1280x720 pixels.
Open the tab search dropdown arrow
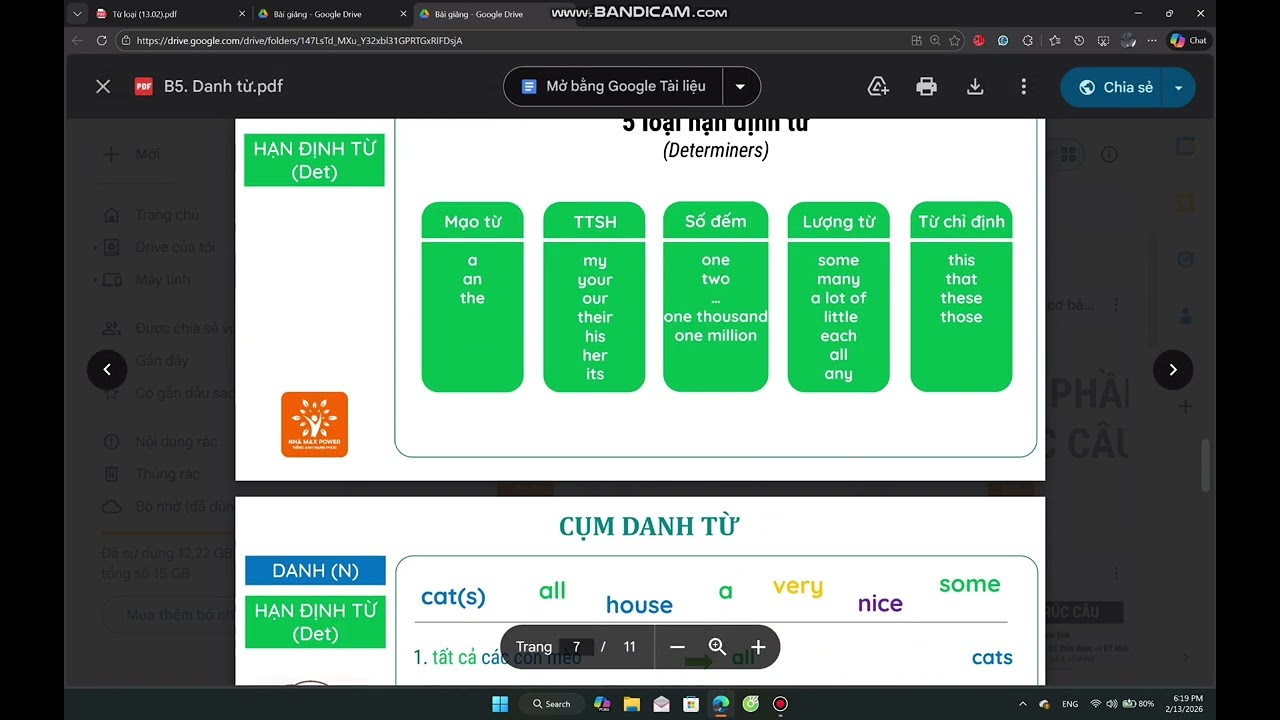click(x=77, y=14)
